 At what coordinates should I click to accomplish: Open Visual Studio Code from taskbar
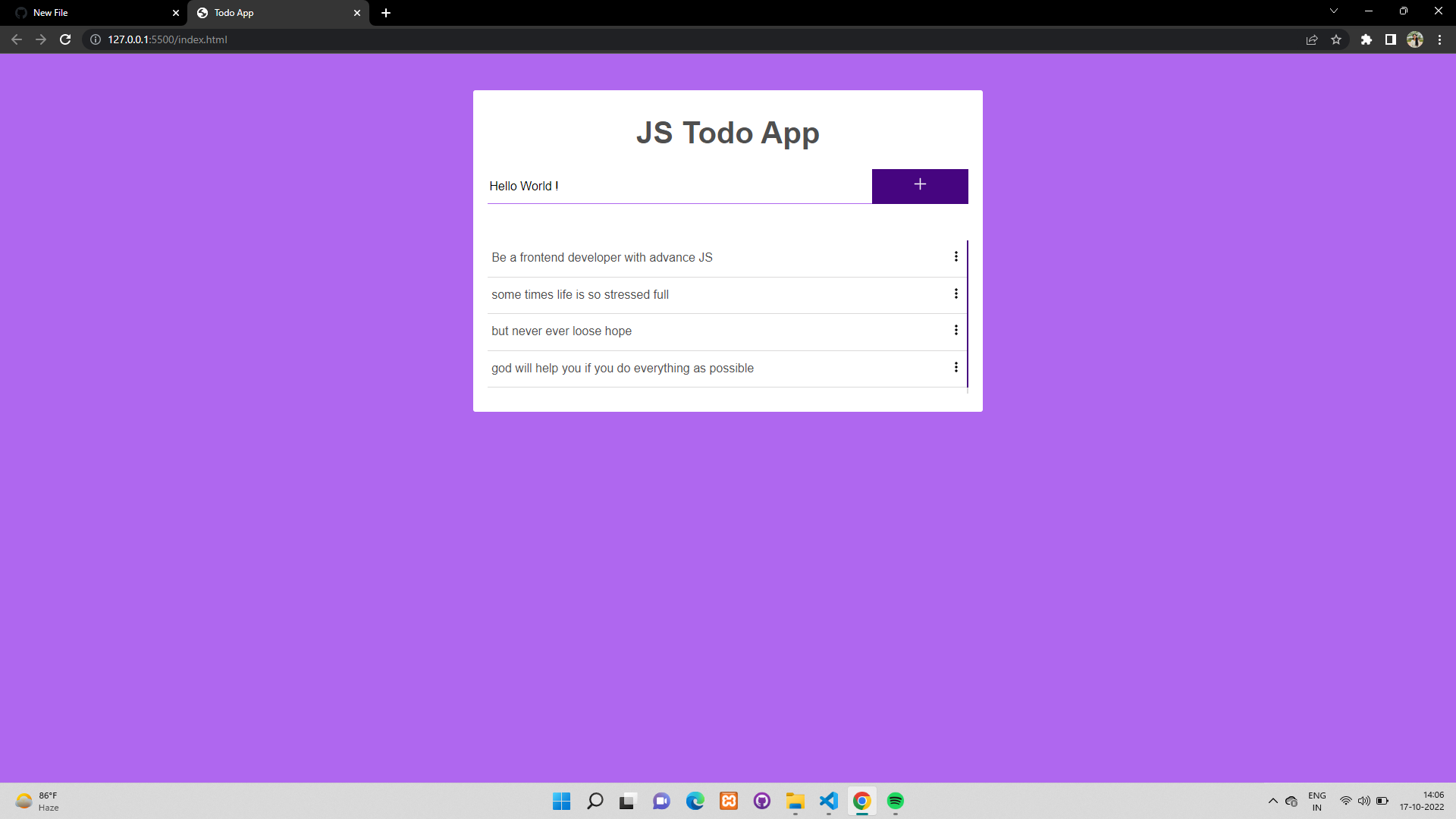pyautogui.click(x=828, y=801)
